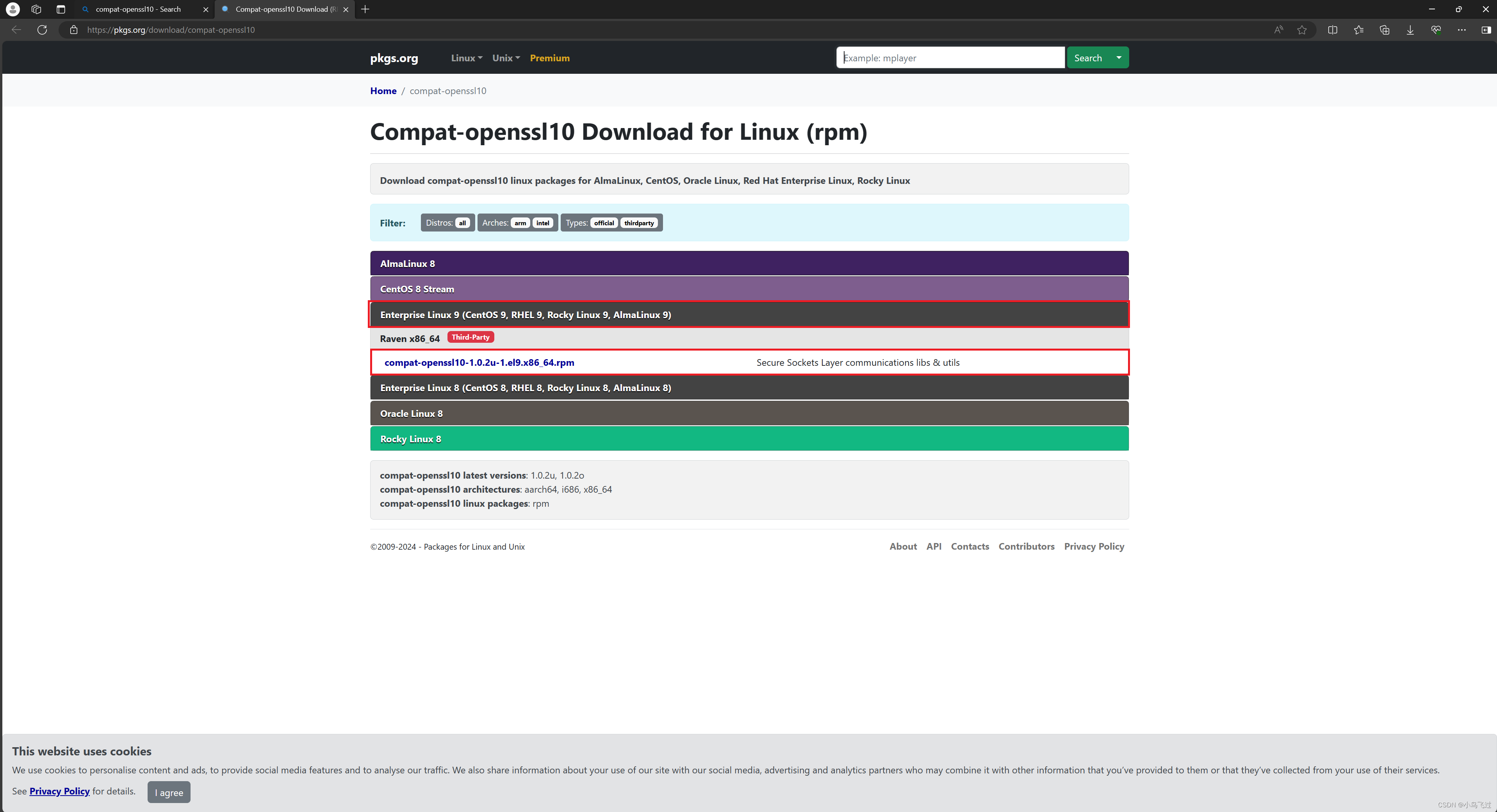Expand the Search options dropdown arrow
Screen dimensions: 1497x812
pyautogui.click(x=1119, y=57)
